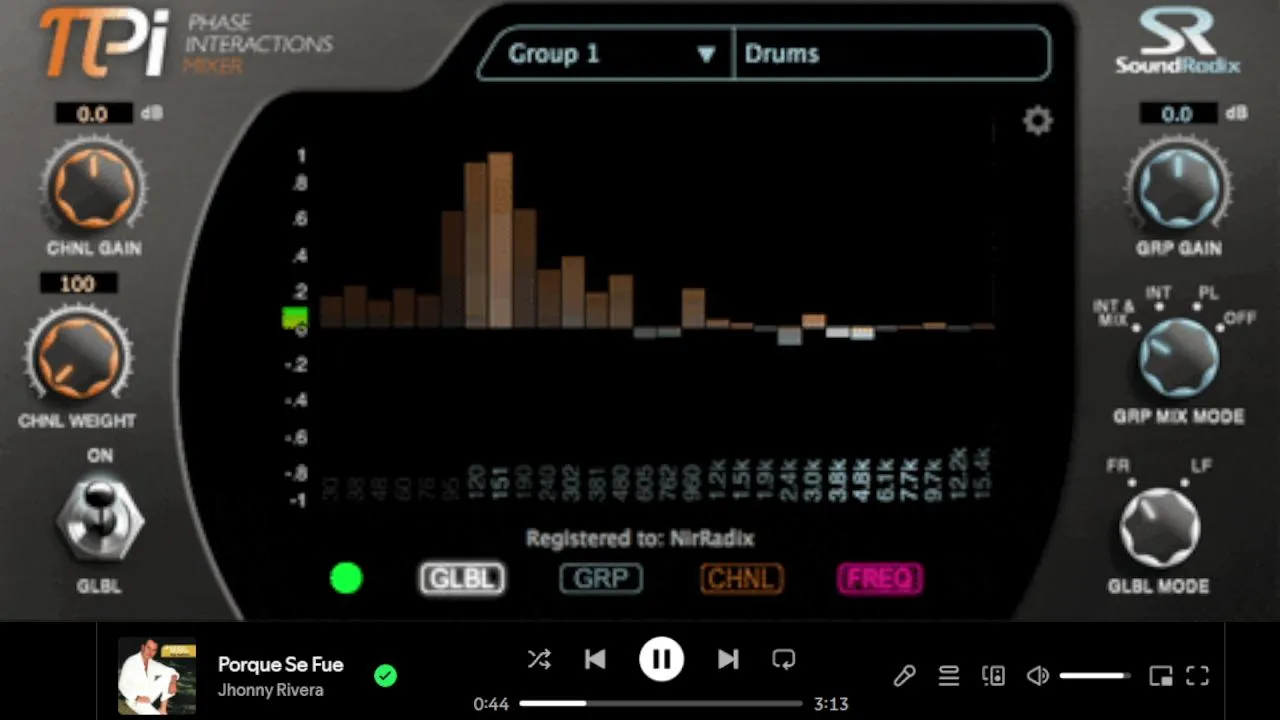This screenshot has width=1280, height=720.
Task: Click the Pi Phase Interactions Mixer logo
Action: [x=185, y=43]
